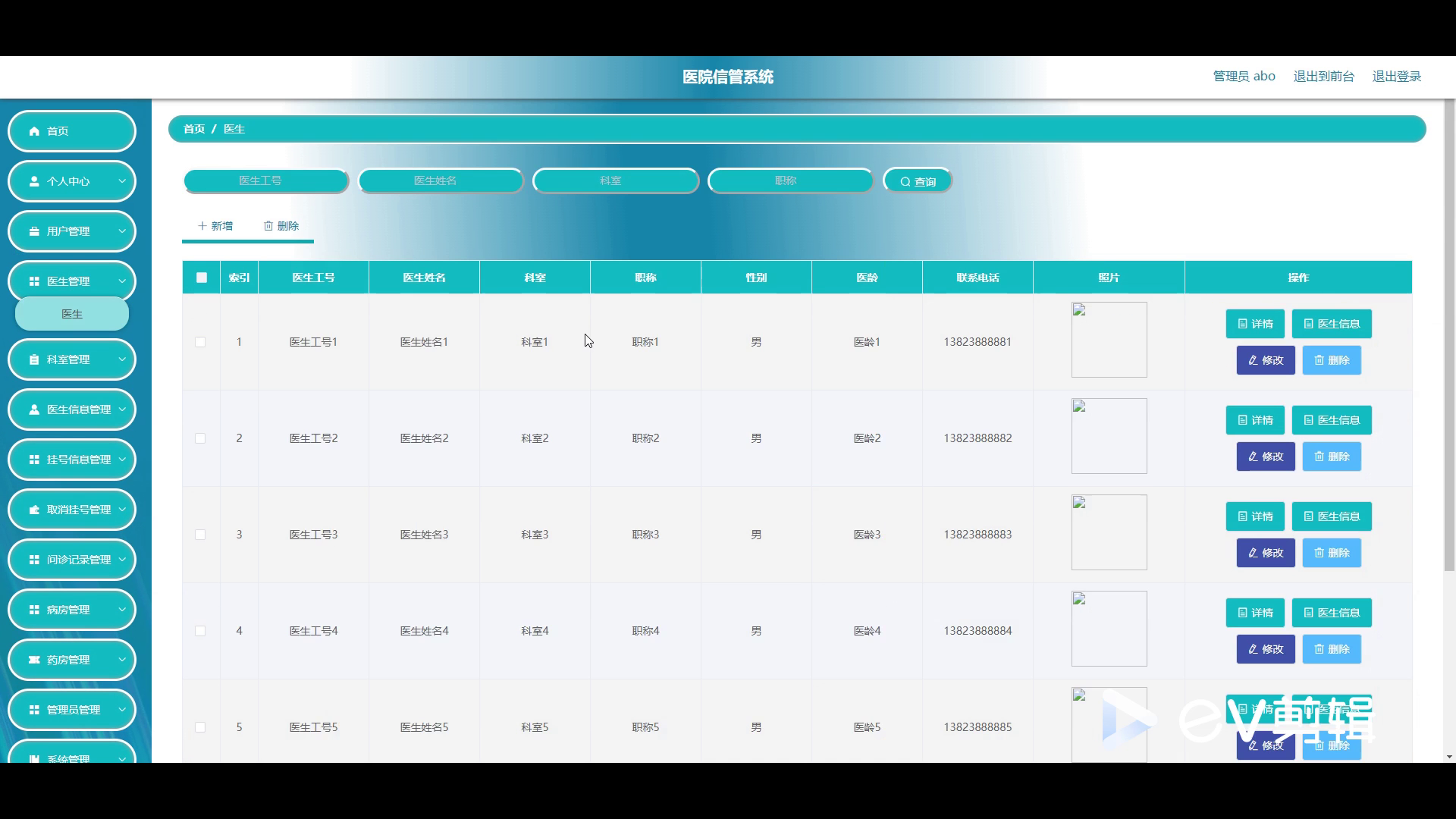This screenshot has height=819, width=1456.
Task: Expand the 病房管理 chevron
Action: click(122, 610)
